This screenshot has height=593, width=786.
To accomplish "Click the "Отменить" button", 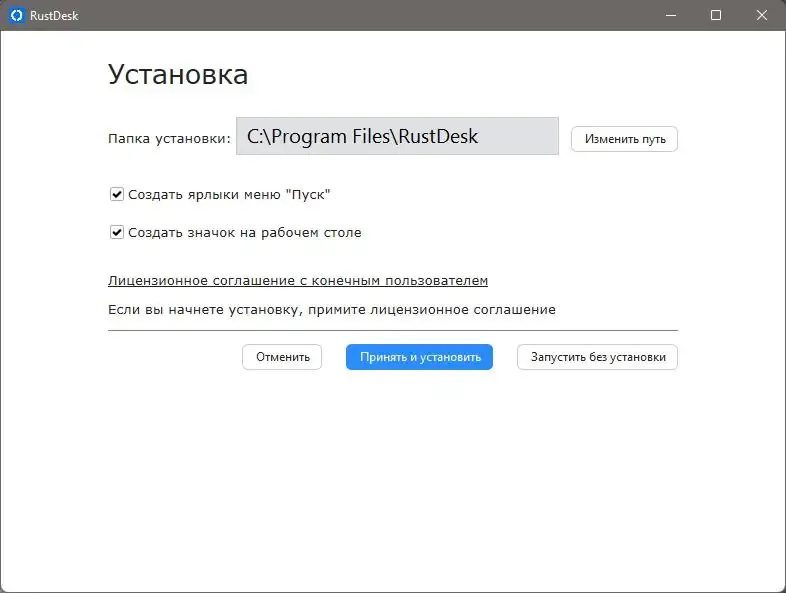I will pos(282,357).
